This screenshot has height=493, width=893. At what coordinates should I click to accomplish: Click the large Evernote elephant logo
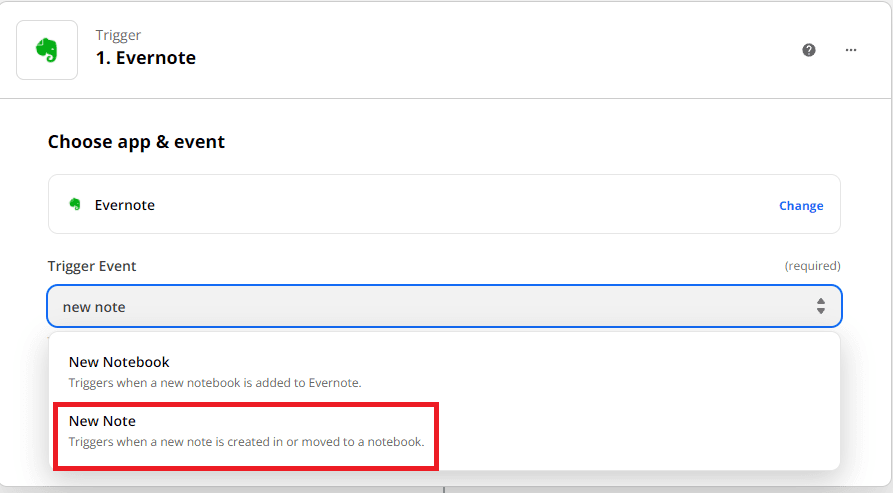pyautogui.click(x=47, y=49)
